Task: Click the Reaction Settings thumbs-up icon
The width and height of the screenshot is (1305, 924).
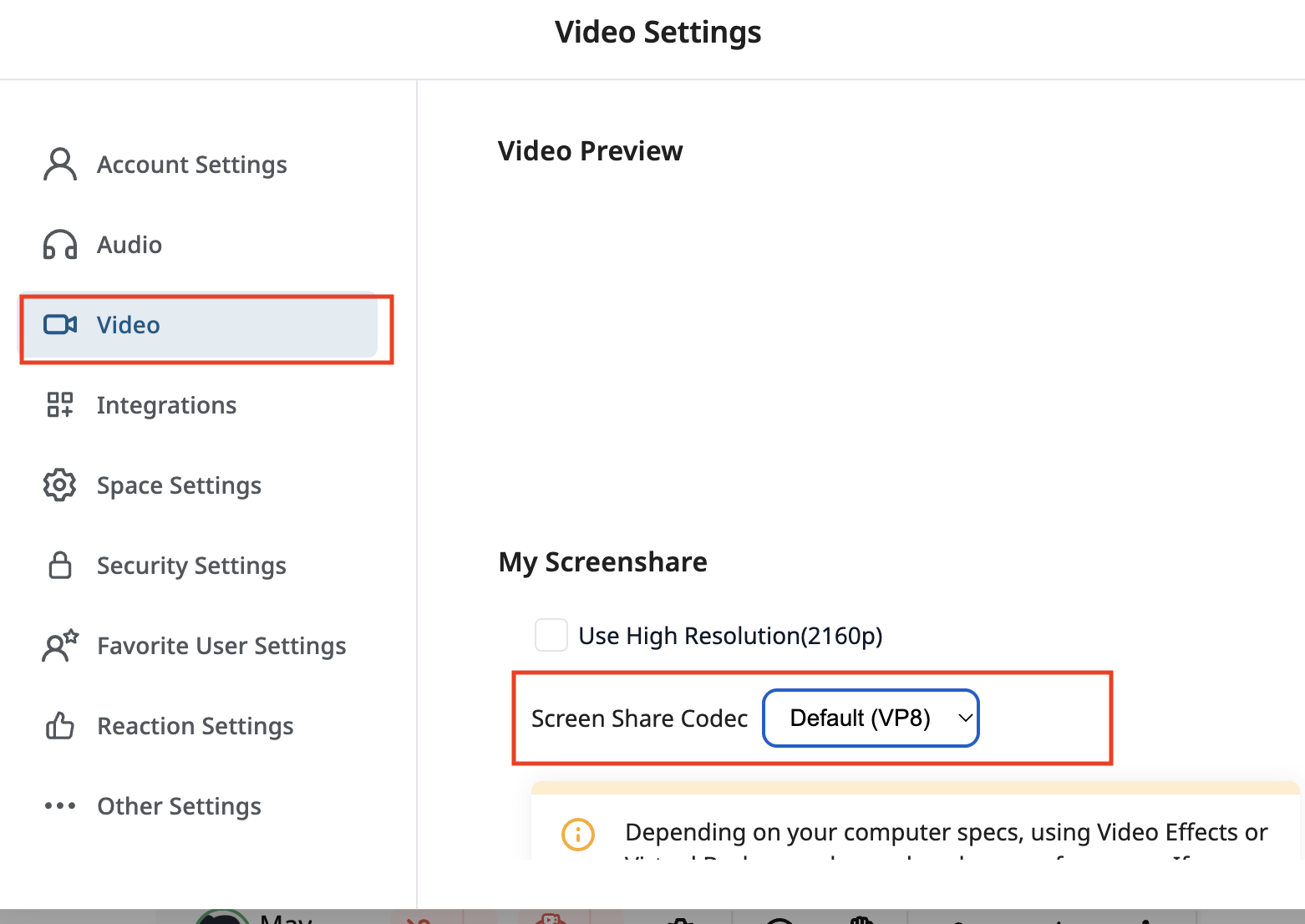Action: [x=59, y=726]
